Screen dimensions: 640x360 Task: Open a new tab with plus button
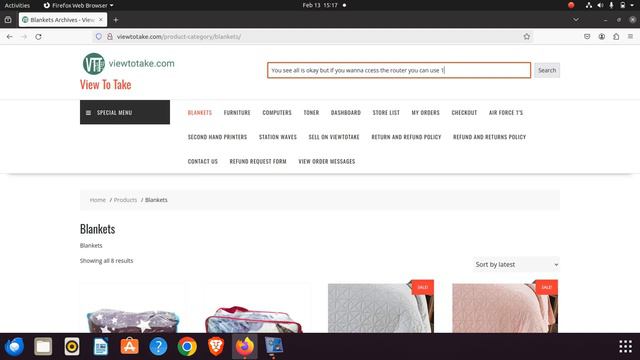[x=116, y=20]
